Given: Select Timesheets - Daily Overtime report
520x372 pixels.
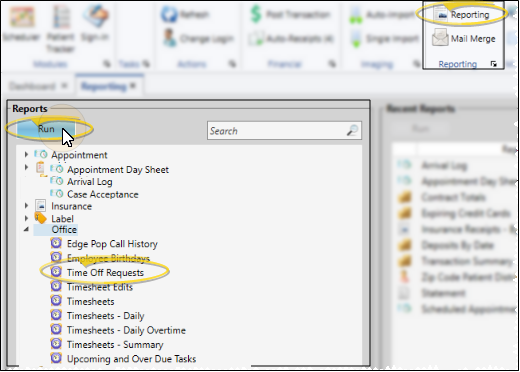Looking at the screenshot, I should coord(126,330).
